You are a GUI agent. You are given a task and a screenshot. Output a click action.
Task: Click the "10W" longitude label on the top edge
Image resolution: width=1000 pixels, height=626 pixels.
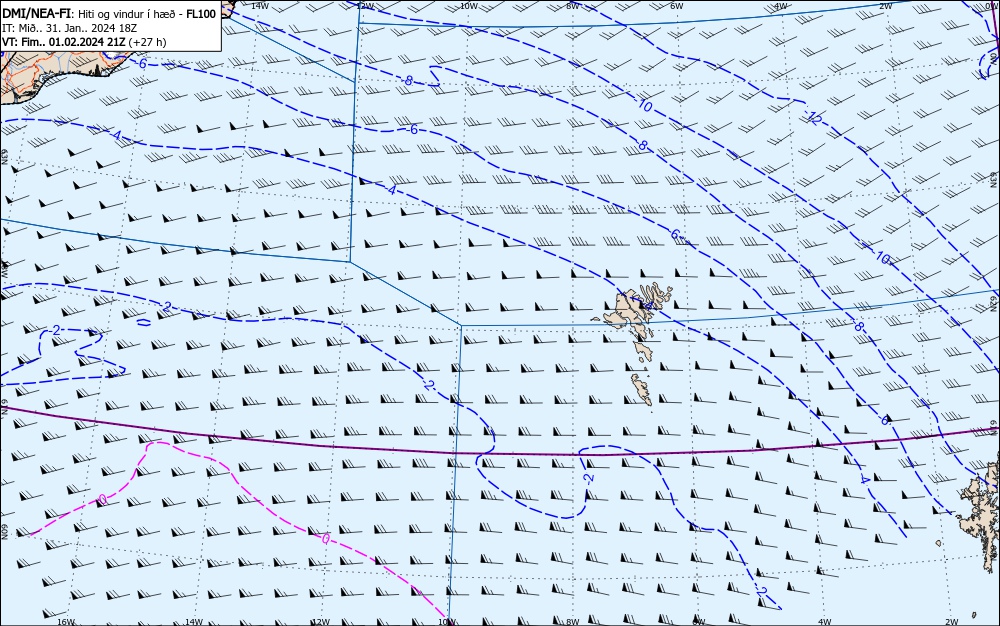469,5
